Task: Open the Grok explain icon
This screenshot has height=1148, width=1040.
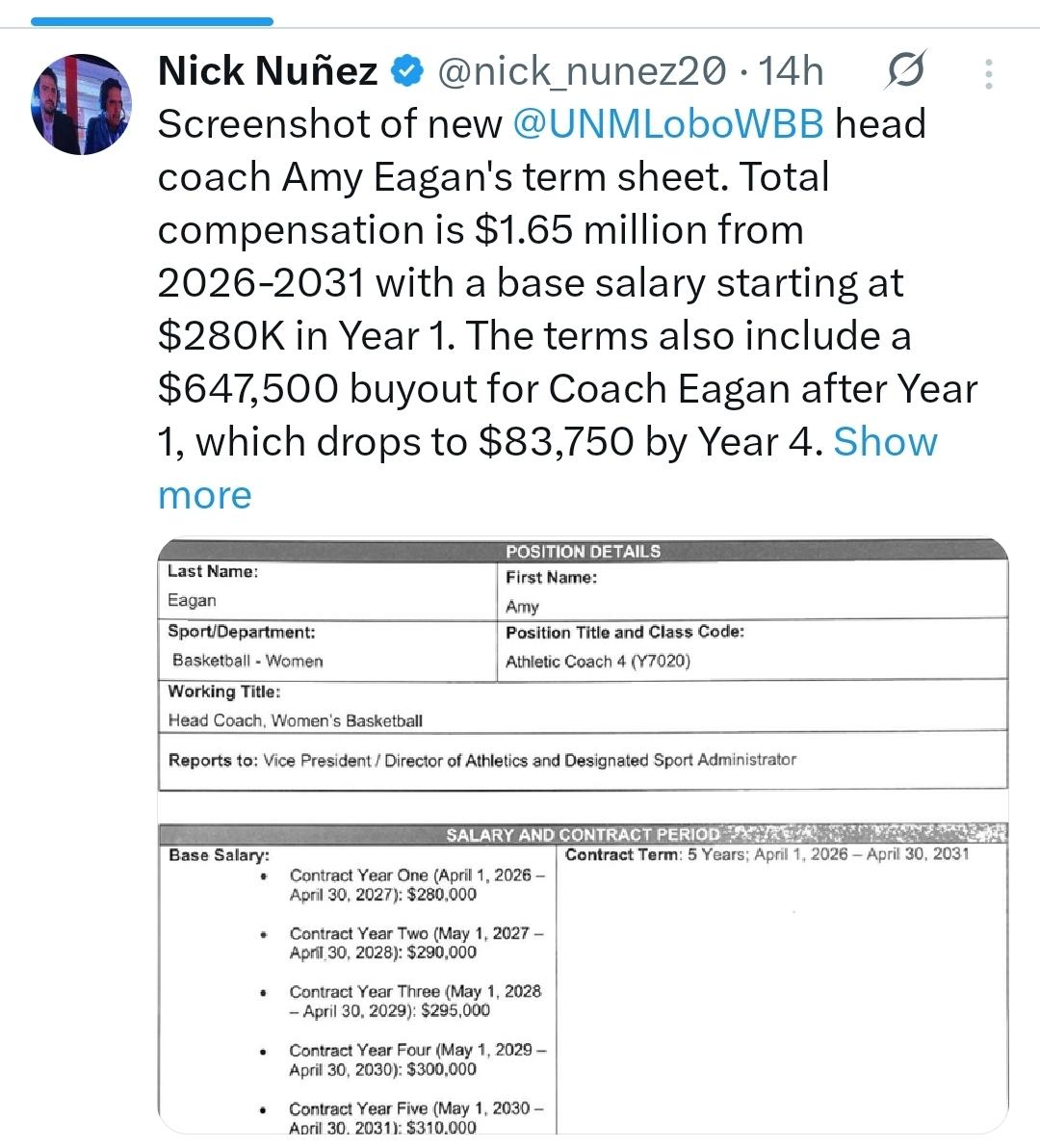Action: coord(906,70)
